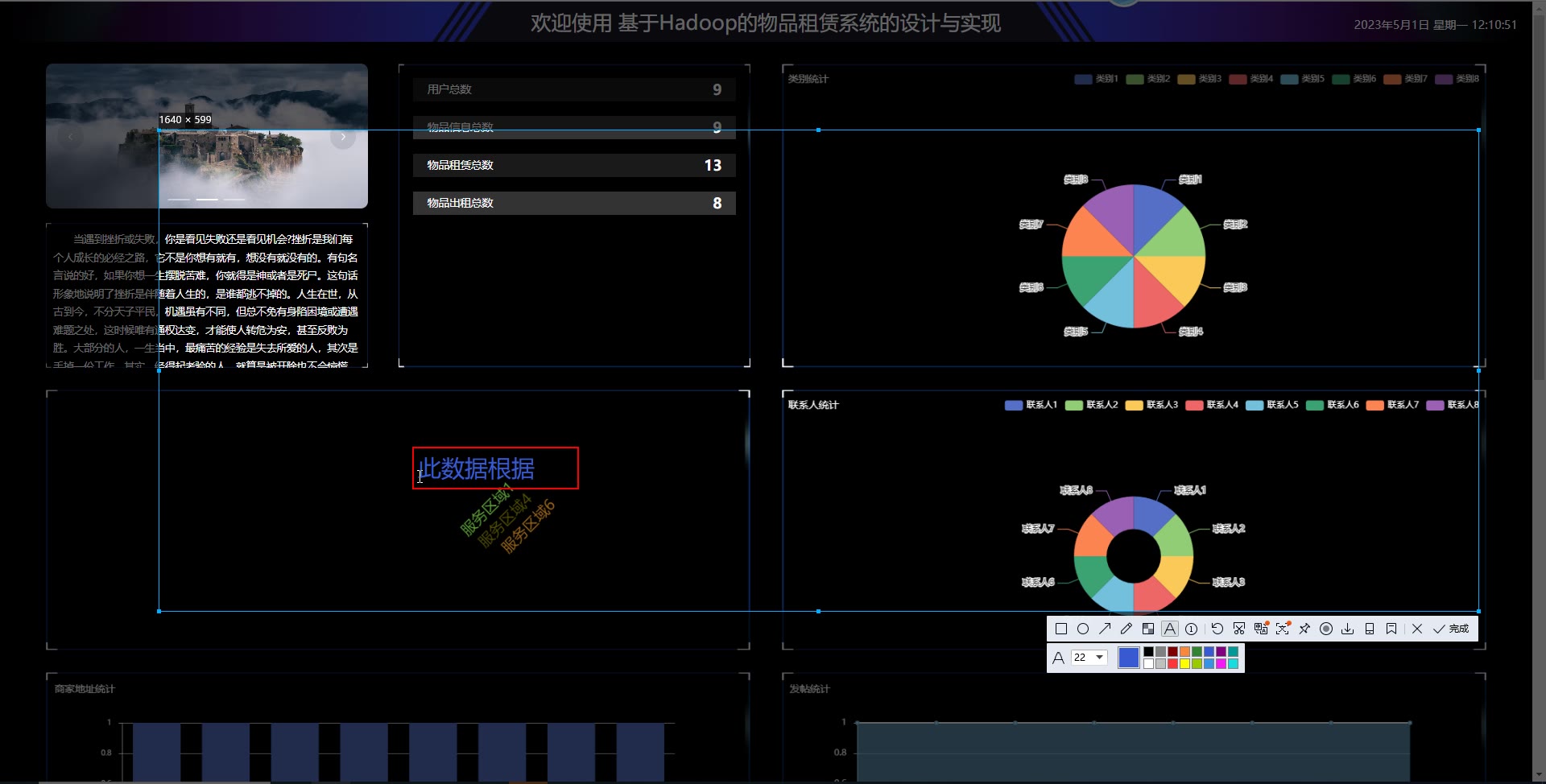
Task: Select the pencil drawing tool
Action: [x=1126, y=629]
